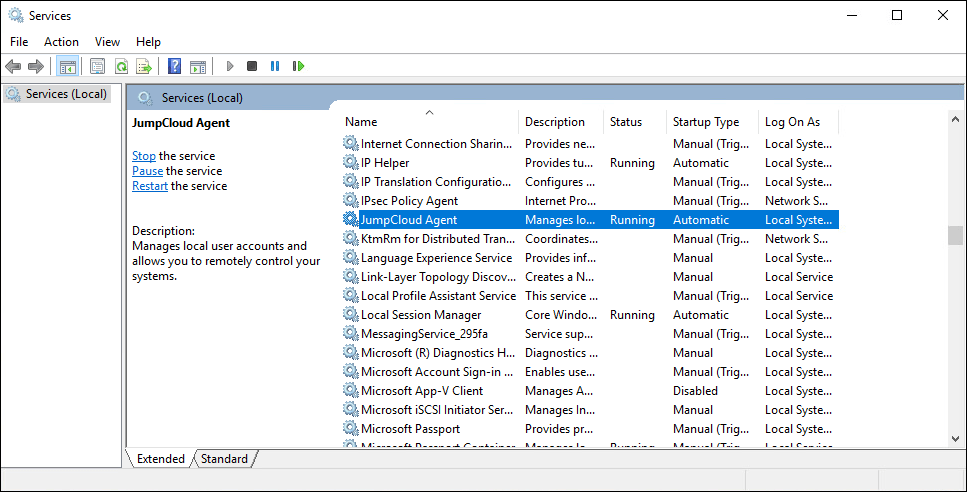Click 'Core Windo...' description cell
This screenshot has height=492, width=967.
(x=561, y=314)
